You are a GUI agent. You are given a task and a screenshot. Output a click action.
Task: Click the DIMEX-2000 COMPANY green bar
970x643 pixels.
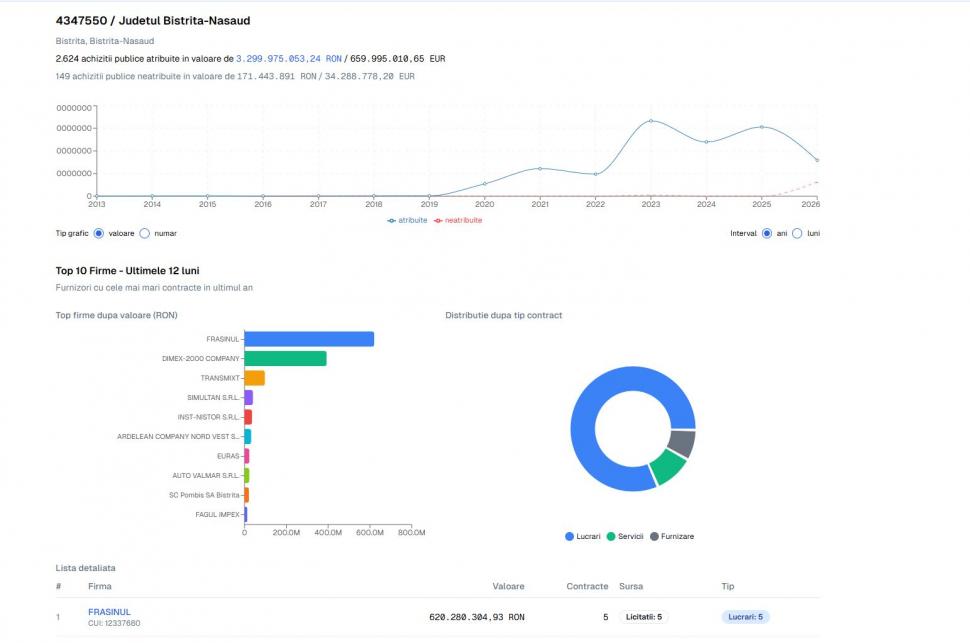coord(285,358)
